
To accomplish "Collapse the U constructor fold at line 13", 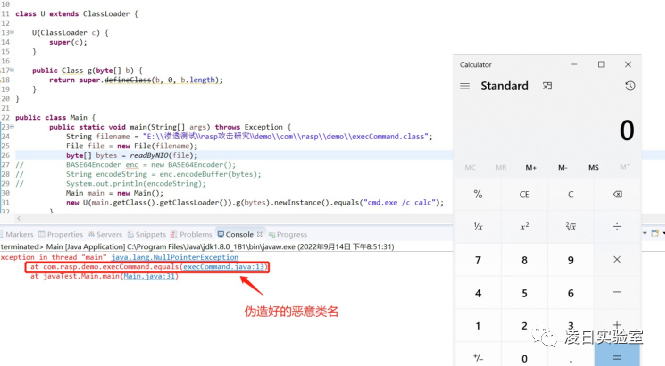I will click(11, 33).
